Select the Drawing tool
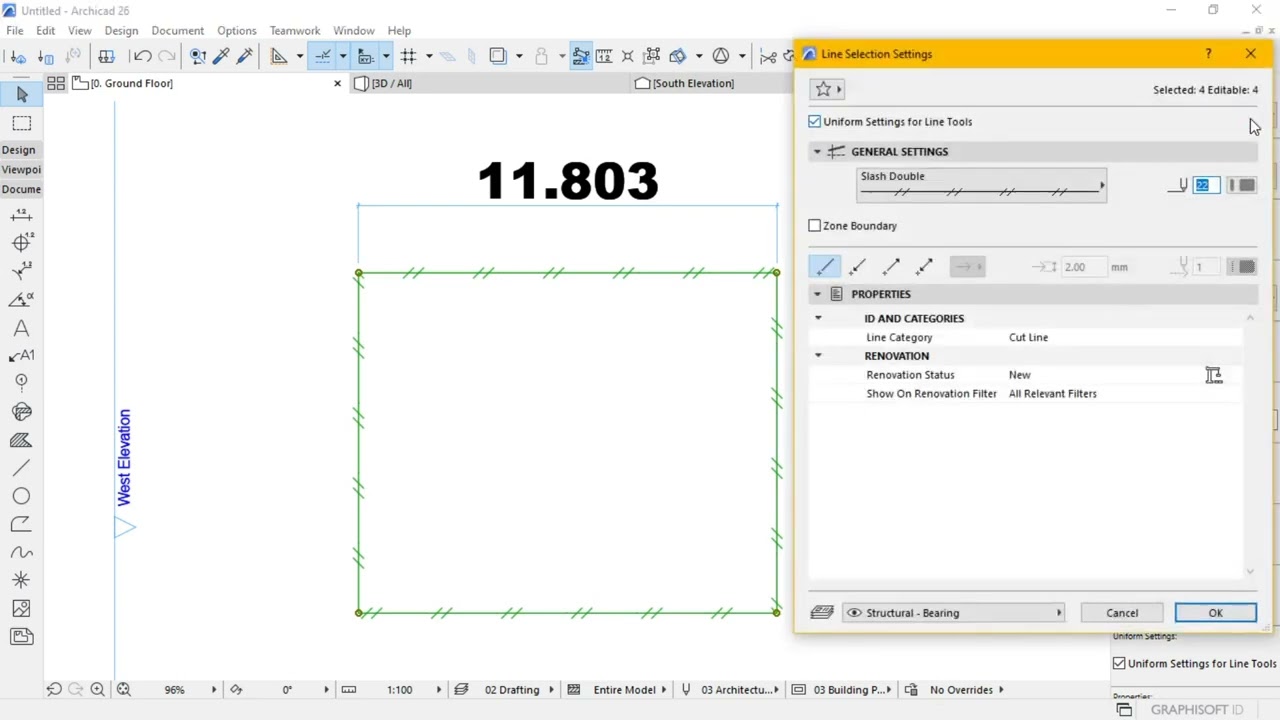The width and height of the screenshot is (1280, 720). click(21, 636)
